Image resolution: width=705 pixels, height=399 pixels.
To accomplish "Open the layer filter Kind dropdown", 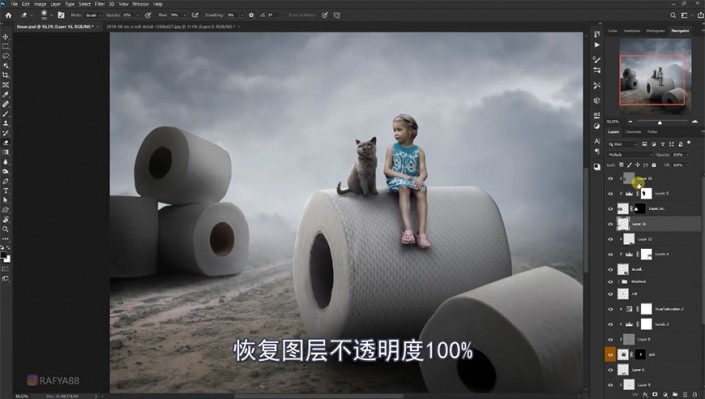I will (623, 144).
